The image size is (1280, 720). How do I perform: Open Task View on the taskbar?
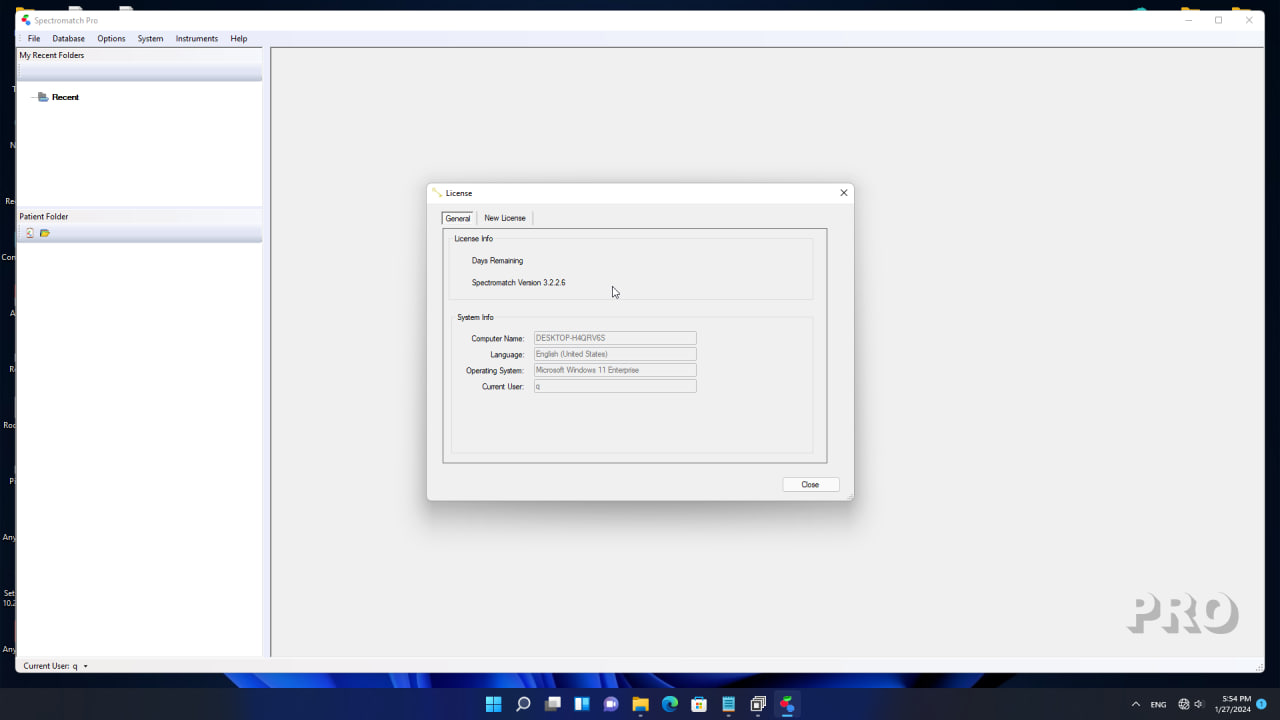pos(552,704)
